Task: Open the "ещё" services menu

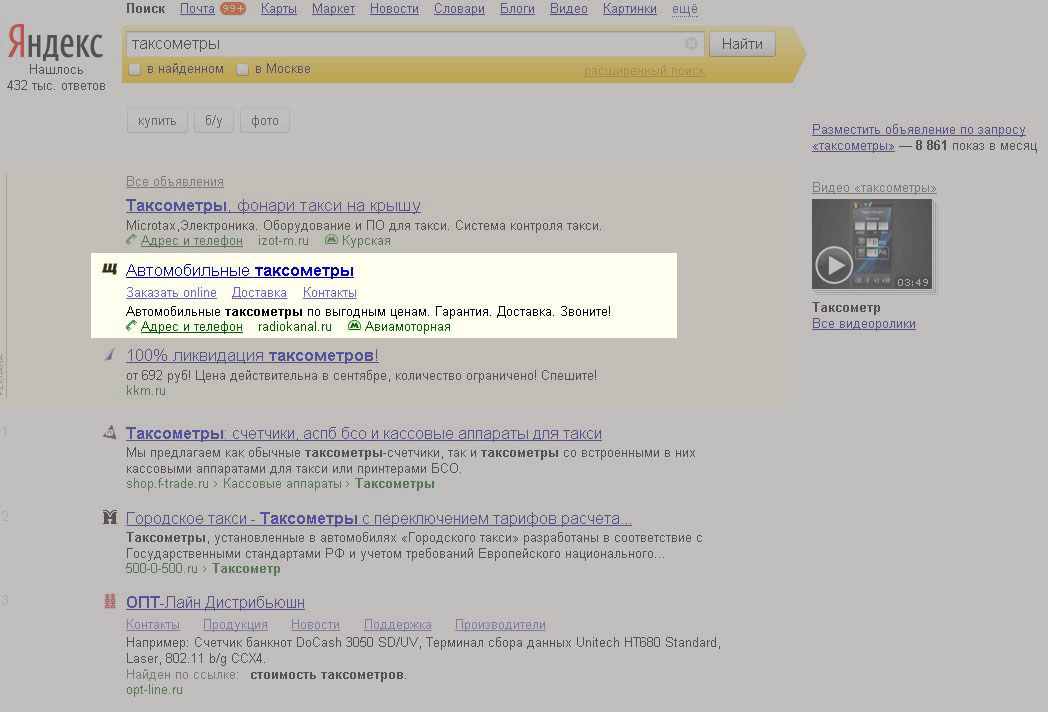Action: pos(684,9)
